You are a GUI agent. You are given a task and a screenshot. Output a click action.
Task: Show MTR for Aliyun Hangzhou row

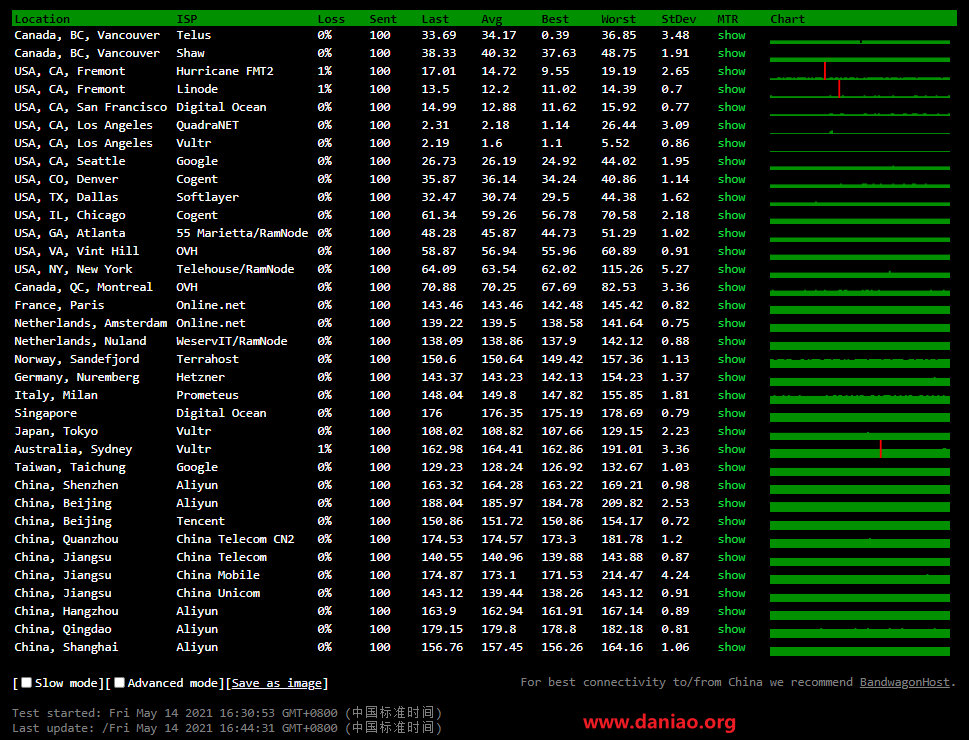pyautogui.click(x=732, y=611)
